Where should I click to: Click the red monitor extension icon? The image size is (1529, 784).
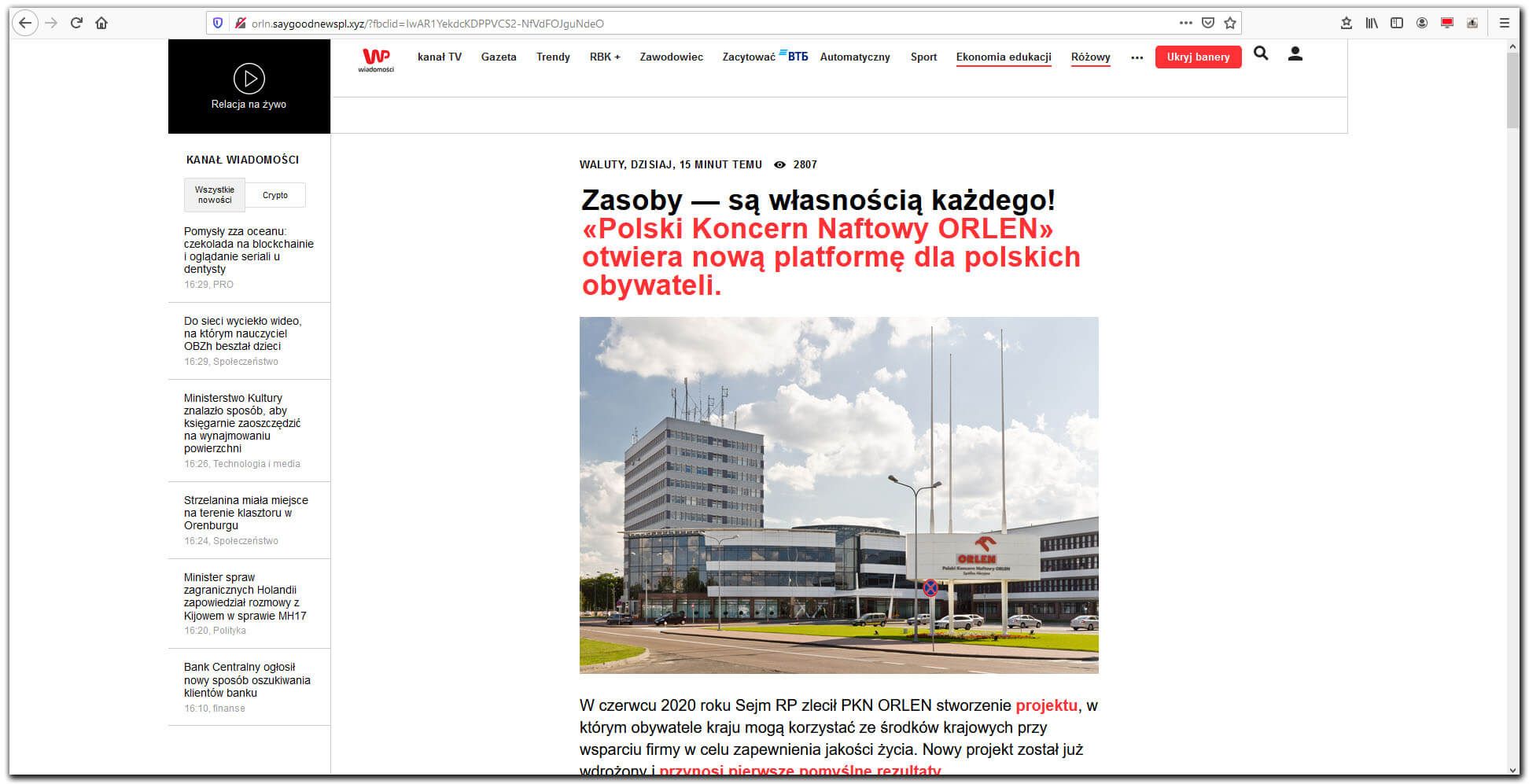point(1447,24)
